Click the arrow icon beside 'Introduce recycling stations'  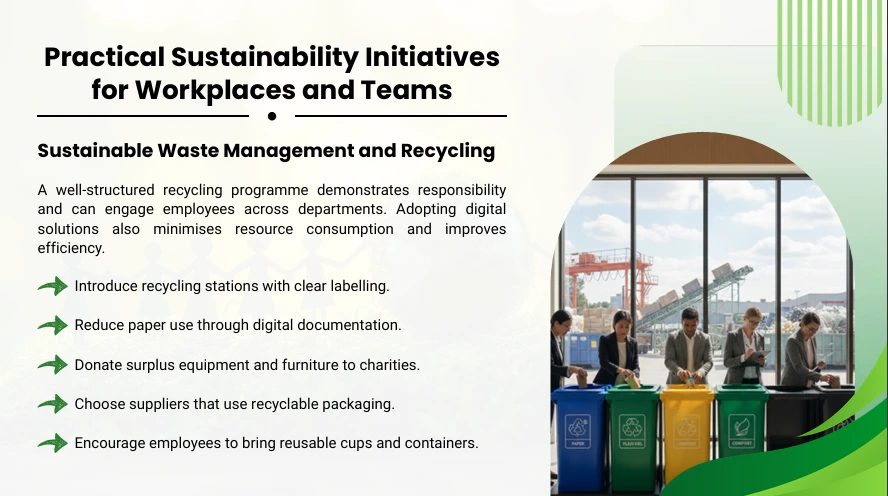click(52, 287)
